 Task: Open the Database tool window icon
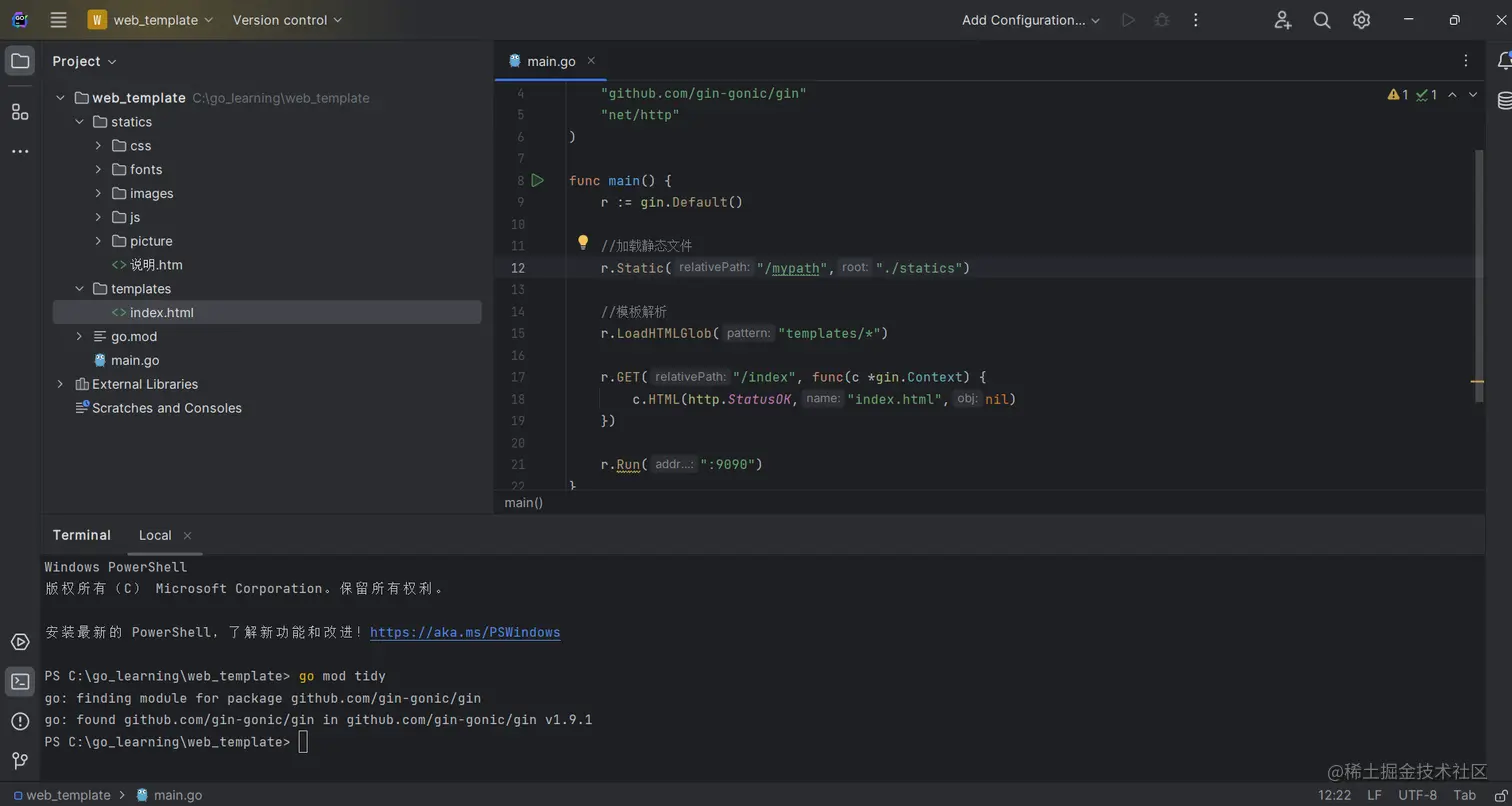tap(1504, 100)
